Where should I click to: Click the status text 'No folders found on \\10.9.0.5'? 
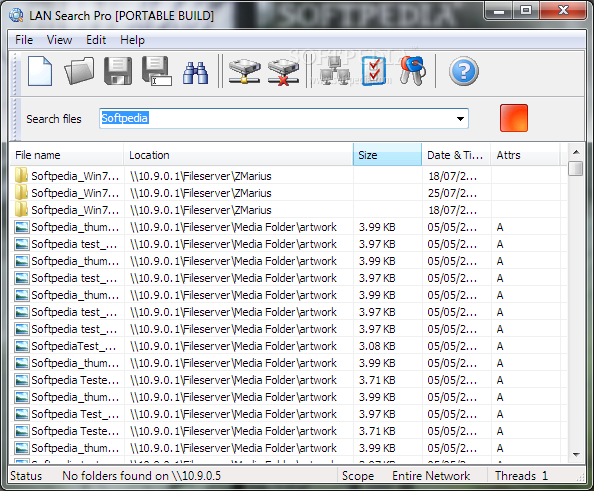click(x=142, y=476)
